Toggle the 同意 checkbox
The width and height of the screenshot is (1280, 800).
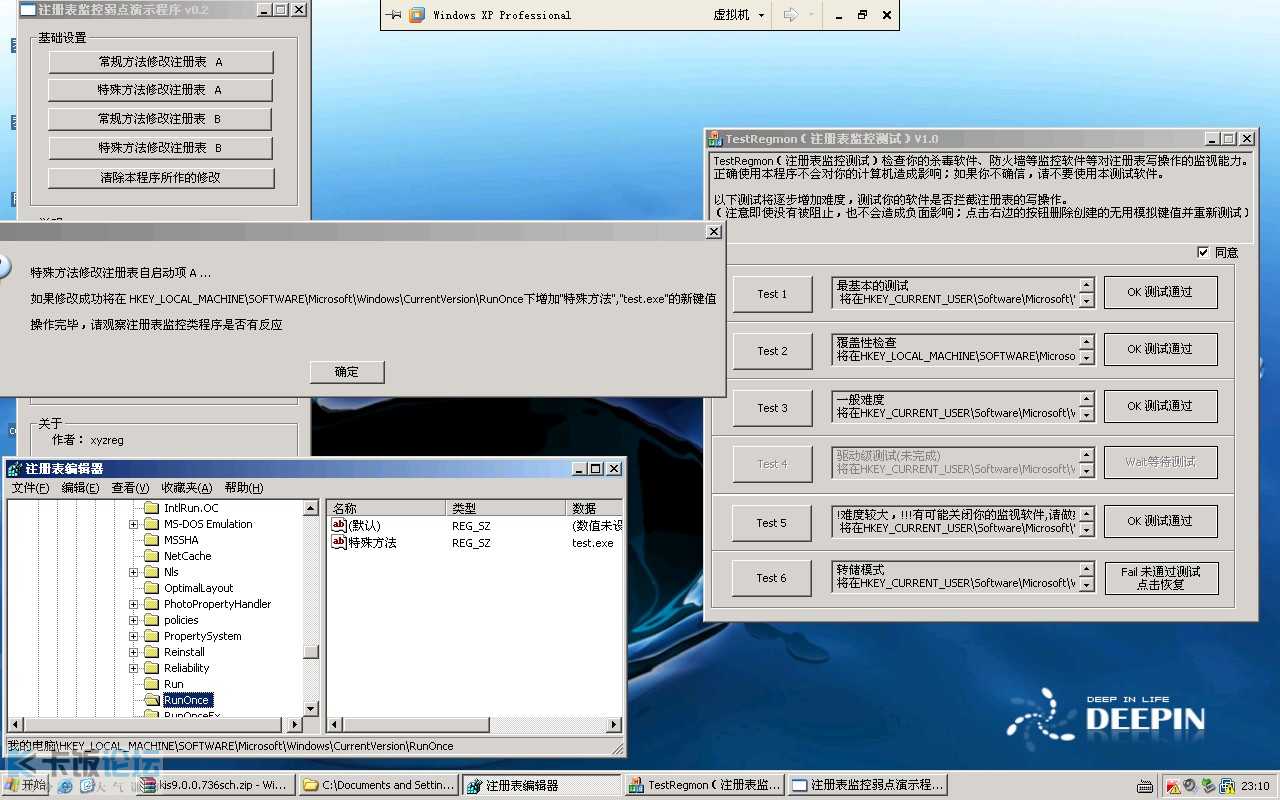(1203, 252)
